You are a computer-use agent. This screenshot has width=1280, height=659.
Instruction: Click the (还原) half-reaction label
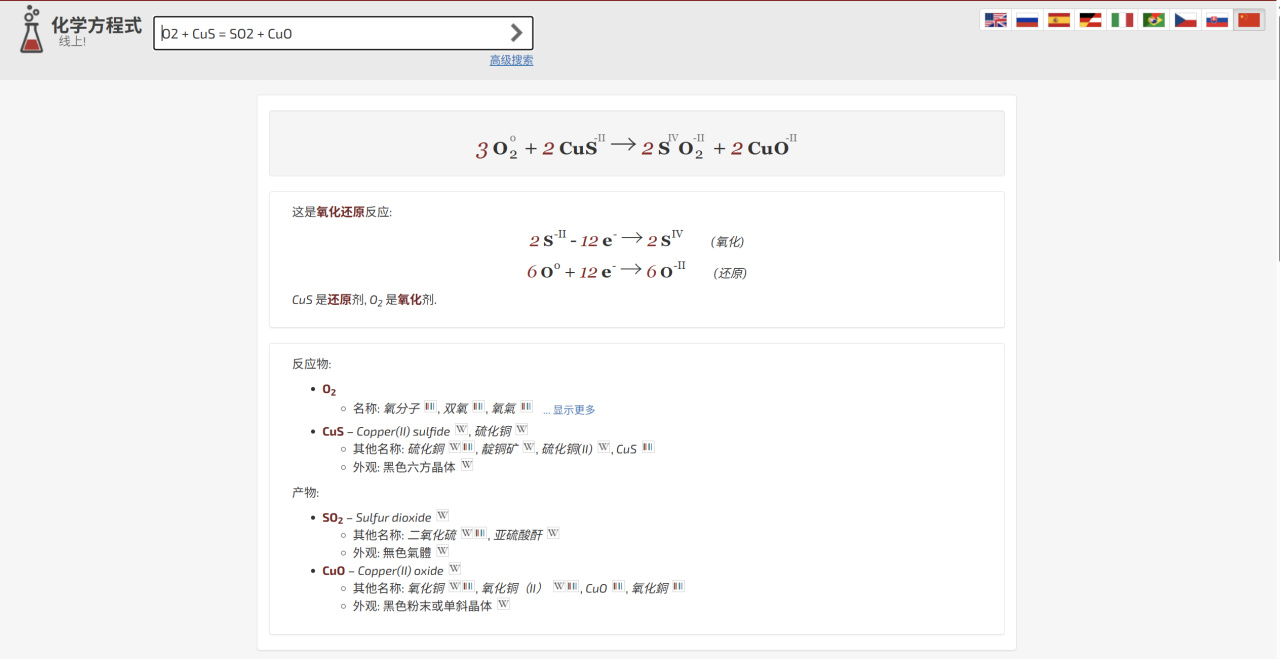730,273
